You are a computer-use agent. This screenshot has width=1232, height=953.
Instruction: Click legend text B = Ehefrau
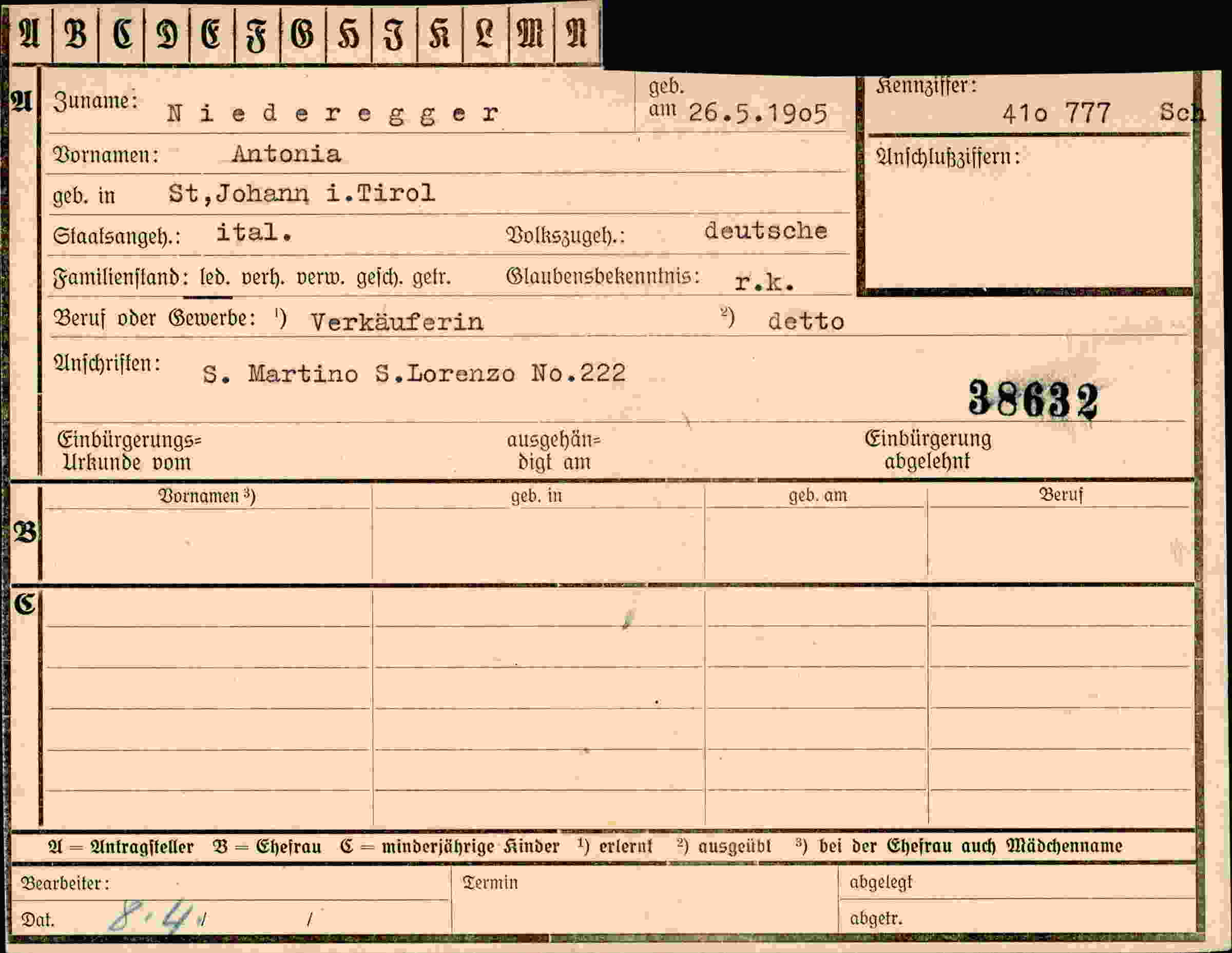point(267,847)
